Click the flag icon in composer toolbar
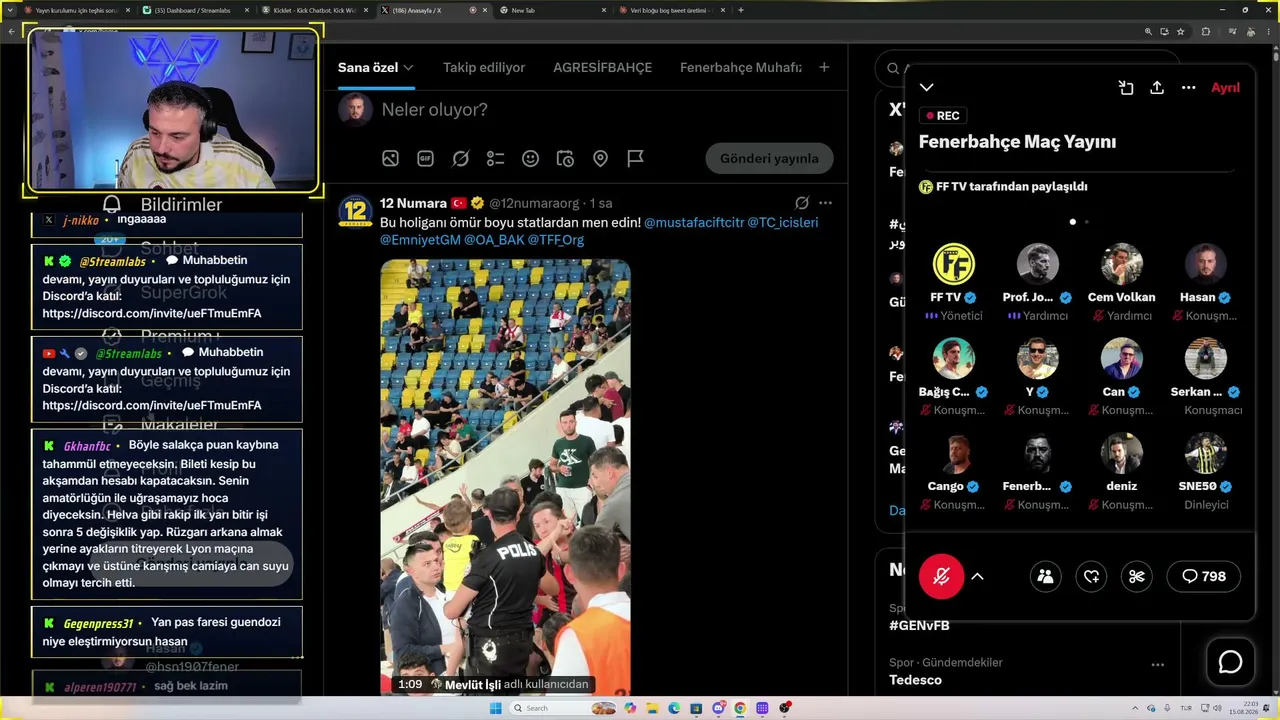The height and width of the screenshot is (720, 1280). point(635,158)
